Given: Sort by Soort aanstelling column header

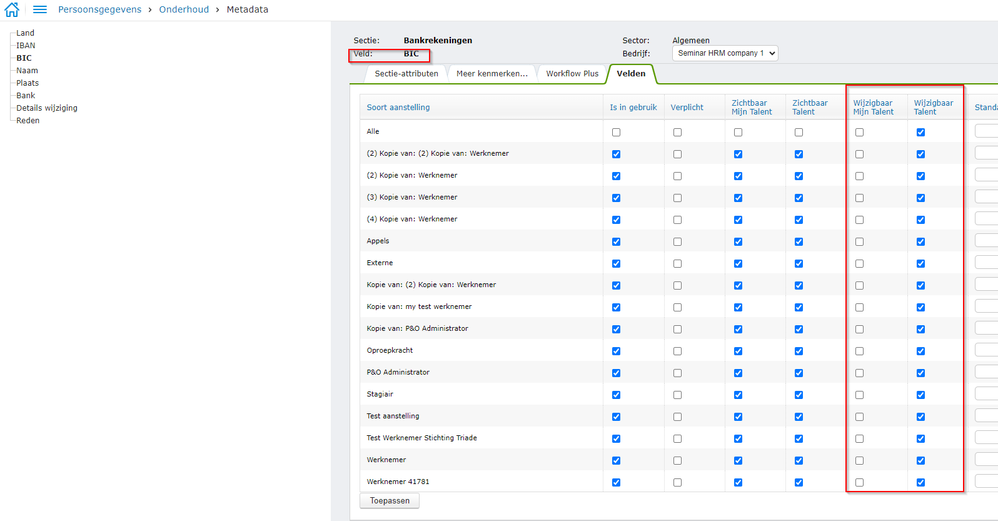Looking at the screenshot, I should (x=398, y=107).
